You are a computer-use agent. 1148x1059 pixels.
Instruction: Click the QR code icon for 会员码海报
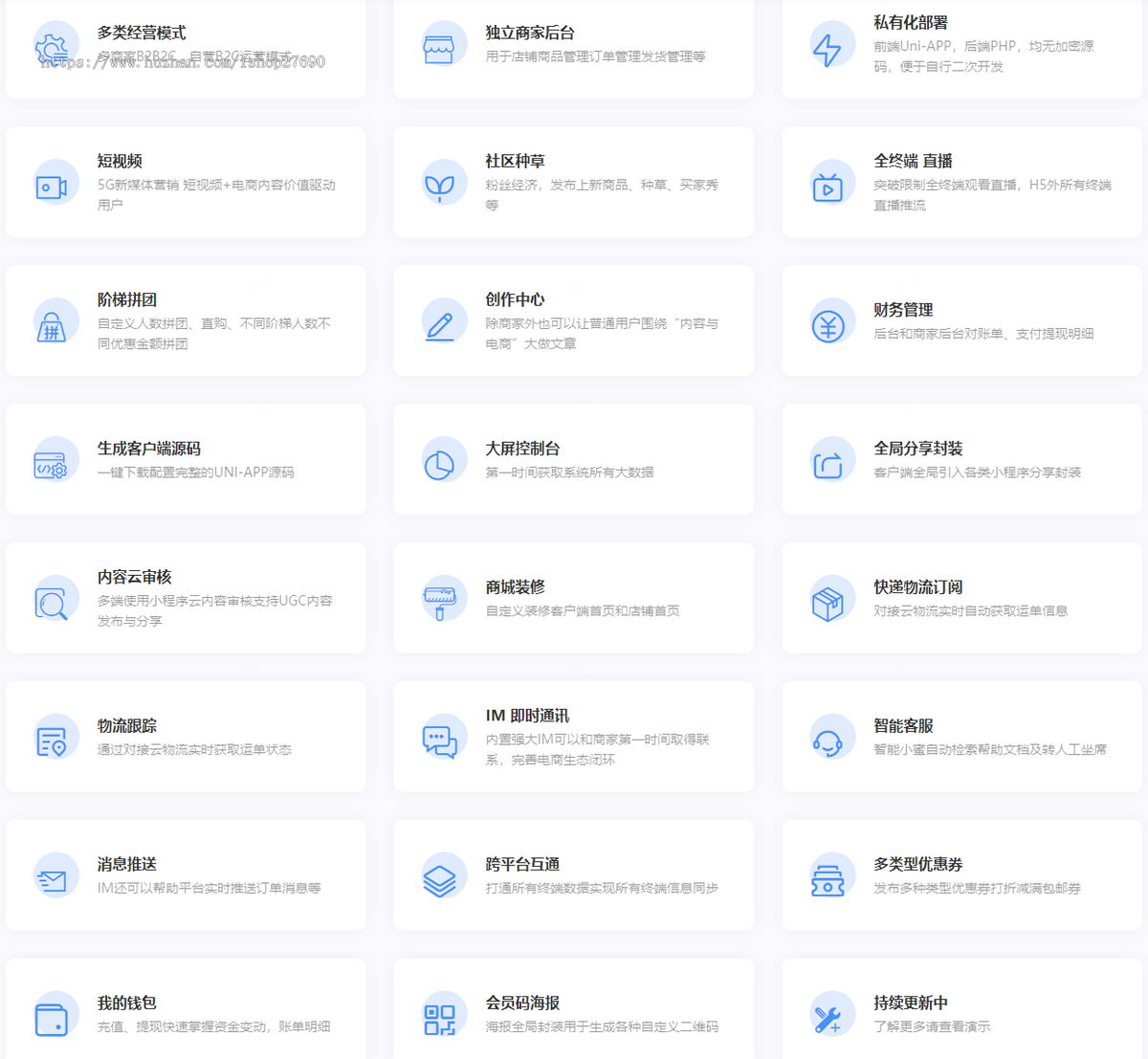click(439, 1019)
